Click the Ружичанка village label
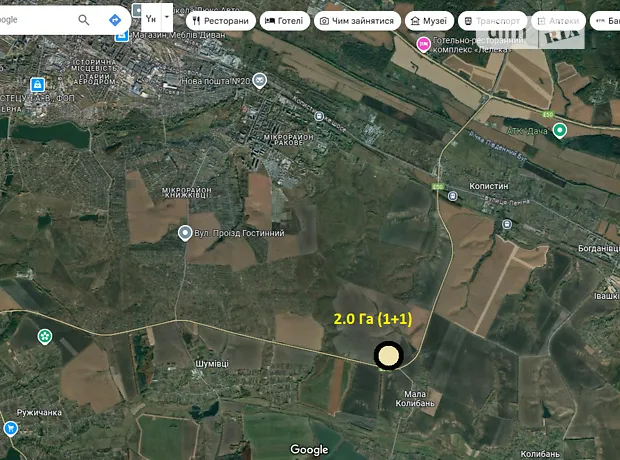 pyautogui.click(x=39, y=413)
